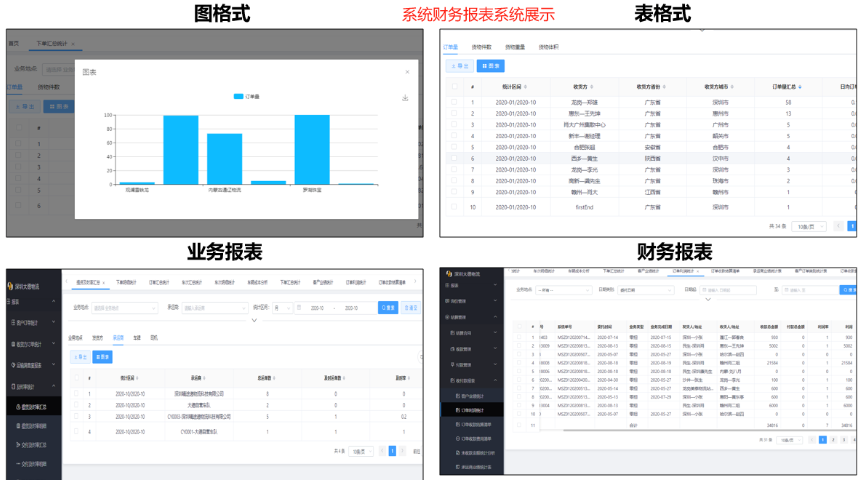Image resolution: width=863 pixels, height=480 pixels.
Task: Click the blue 图表 button in top-right table
Action: pyautogui.click(x=490, y=66)
